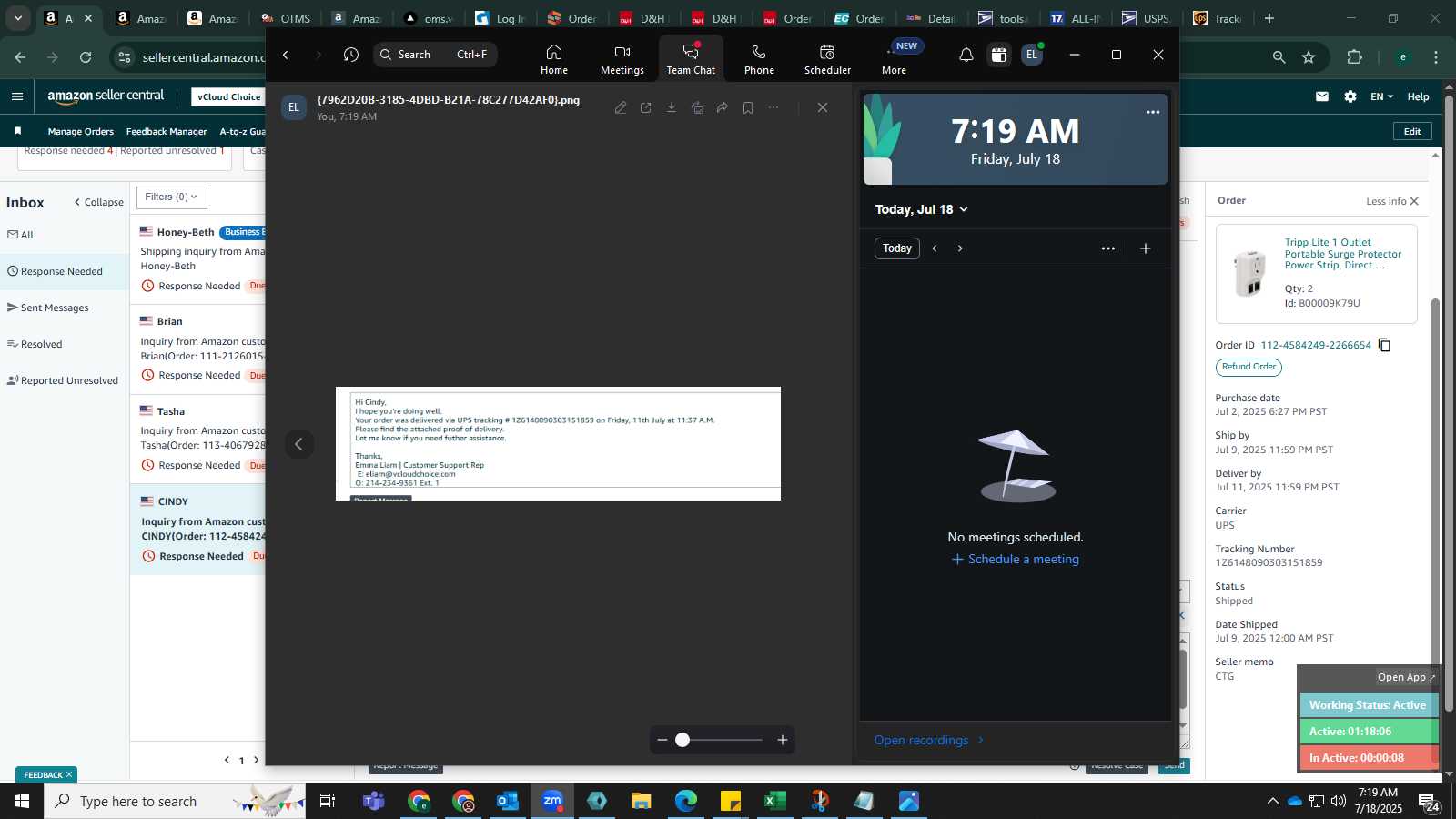Open Feedback Manager bookmark

(167, 131)
